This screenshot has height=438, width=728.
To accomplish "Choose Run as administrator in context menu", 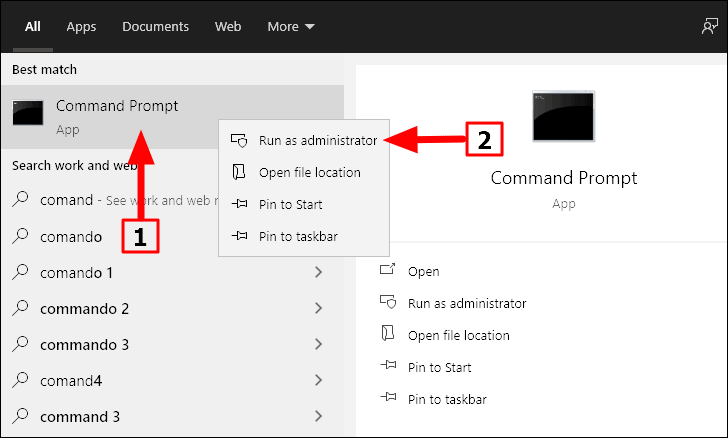I will 304,140.
